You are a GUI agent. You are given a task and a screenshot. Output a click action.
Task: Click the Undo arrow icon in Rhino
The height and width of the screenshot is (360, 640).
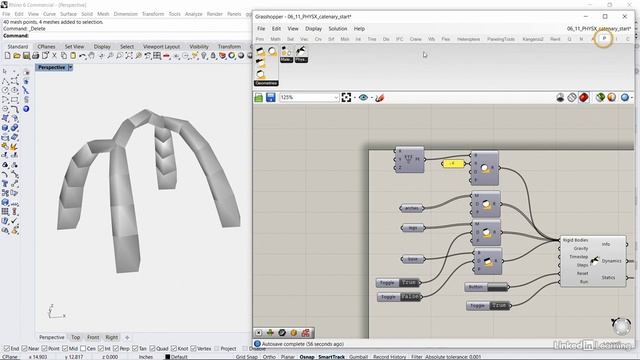82,56
